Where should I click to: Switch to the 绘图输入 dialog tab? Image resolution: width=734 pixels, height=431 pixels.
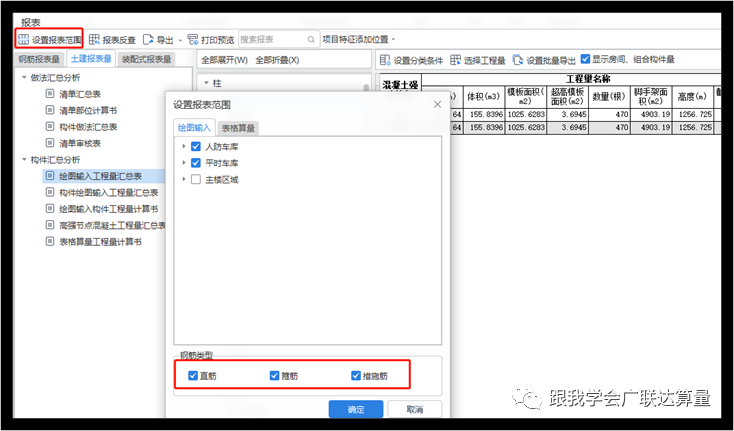[x=194, y=127]
